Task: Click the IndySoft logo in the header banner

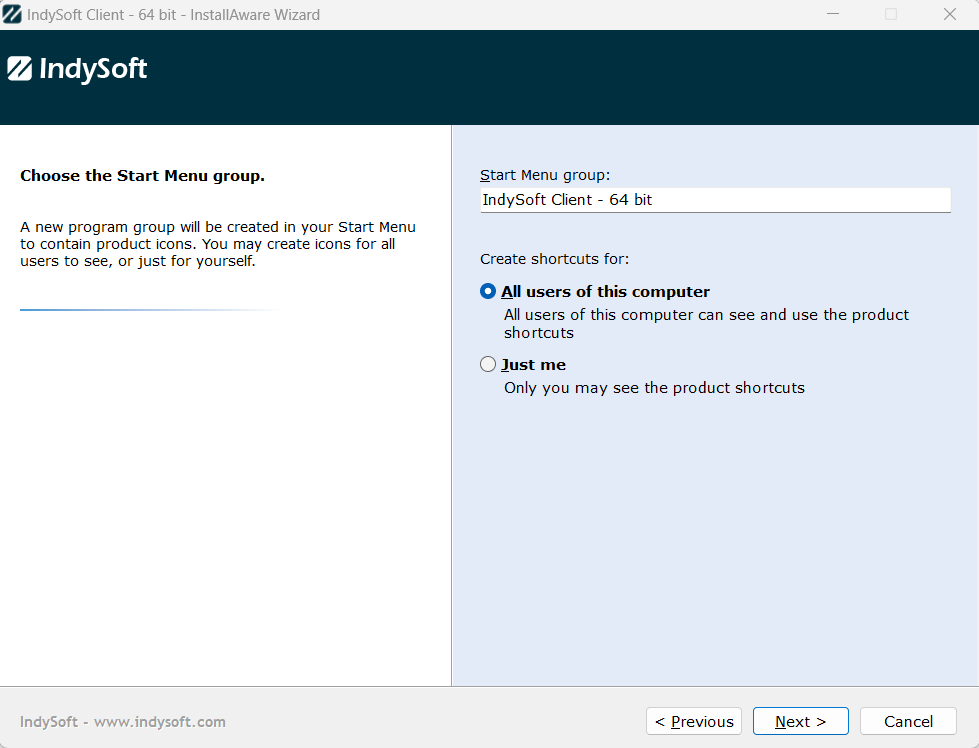Action: (78, 69)
